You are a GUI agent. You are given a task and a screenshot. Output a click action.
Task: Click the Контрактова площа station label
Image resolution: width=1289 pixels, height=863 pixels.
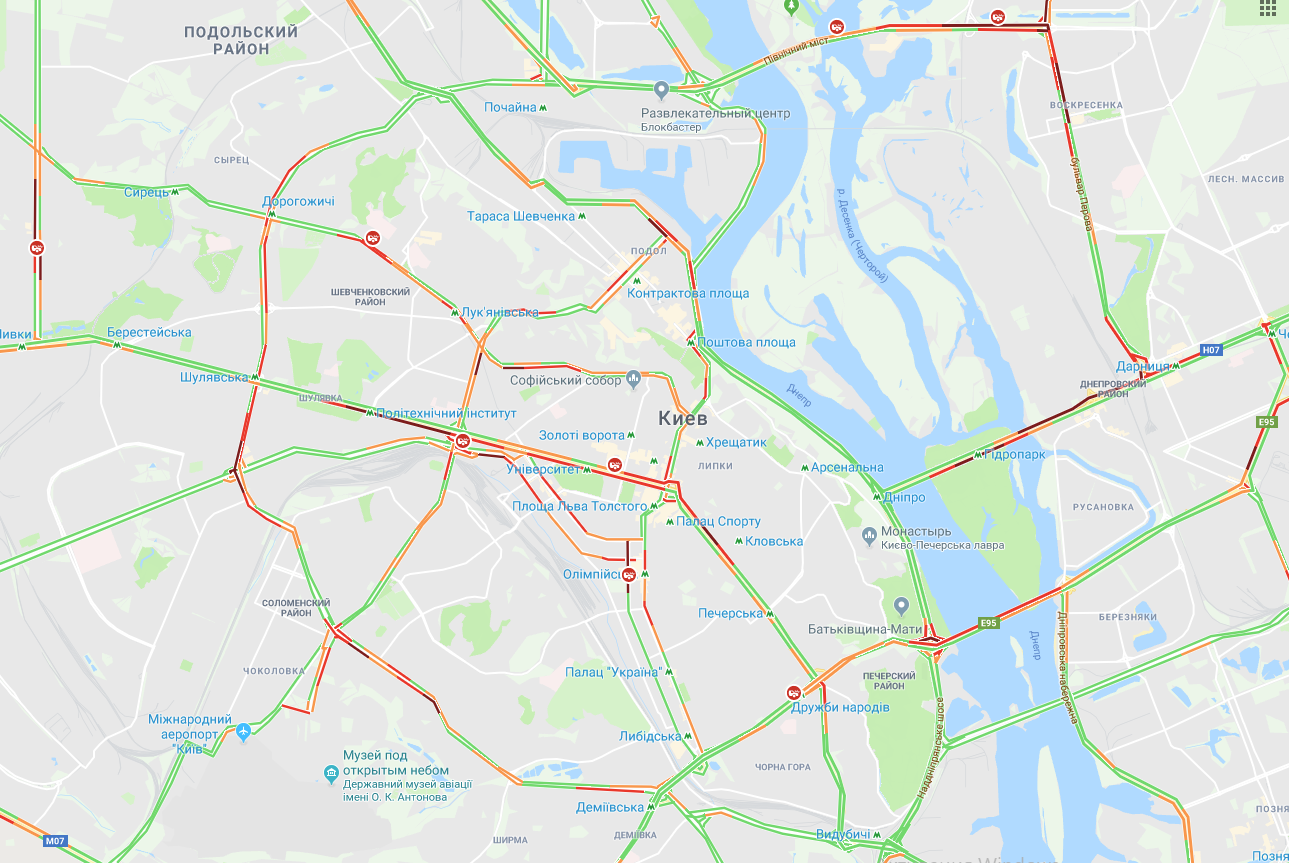click(x=688, y=293)
